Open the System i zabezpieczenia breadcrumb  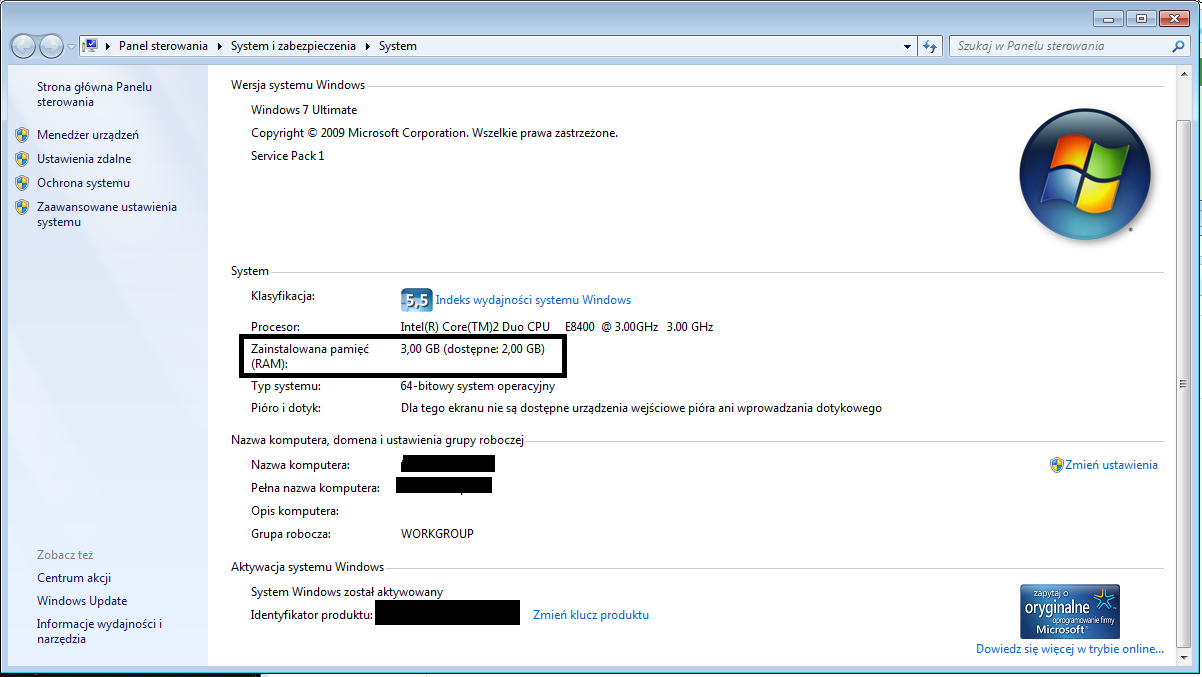point(294,46)
